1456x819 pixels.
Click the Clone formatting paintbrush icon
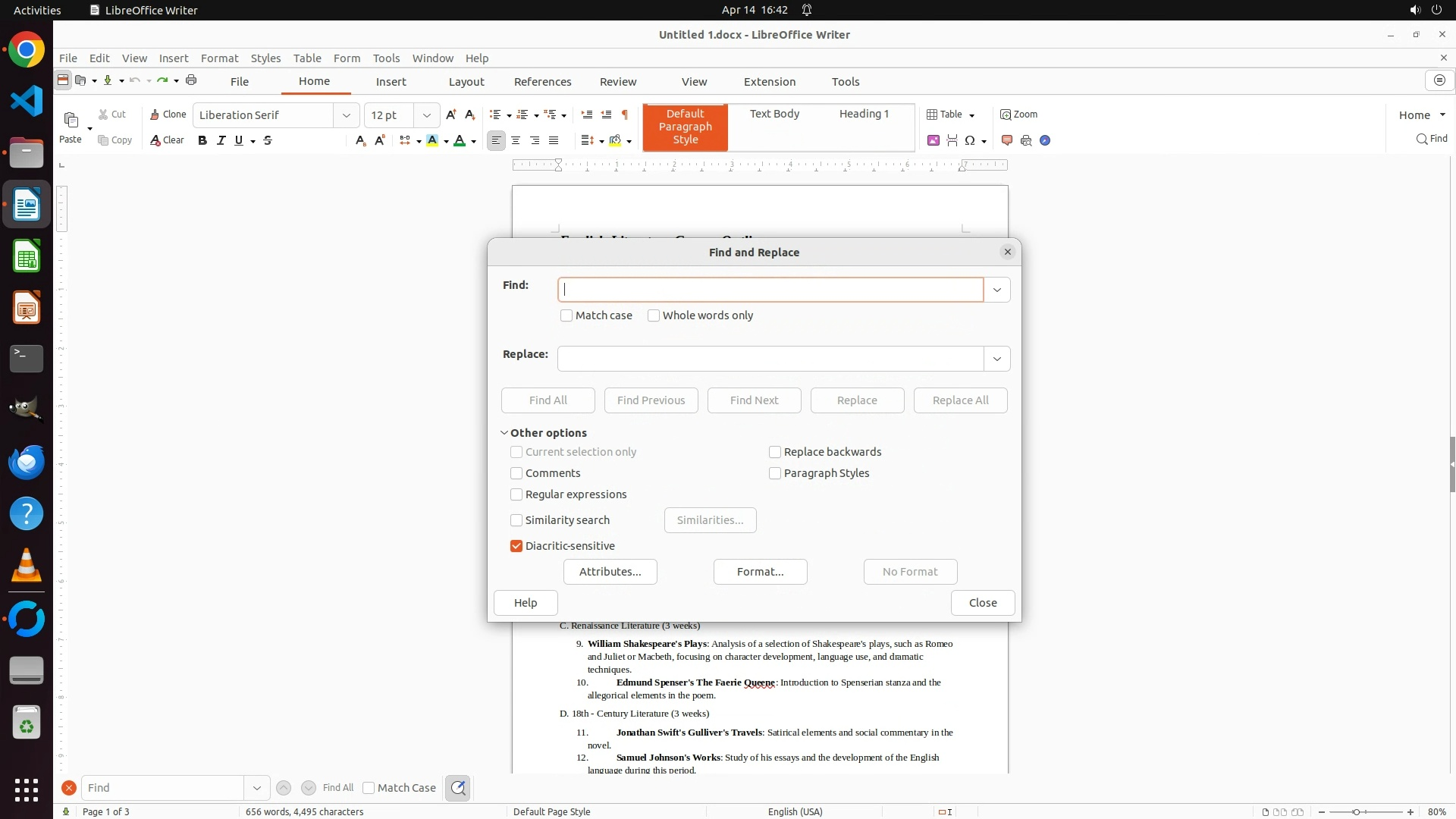(155, 115)
